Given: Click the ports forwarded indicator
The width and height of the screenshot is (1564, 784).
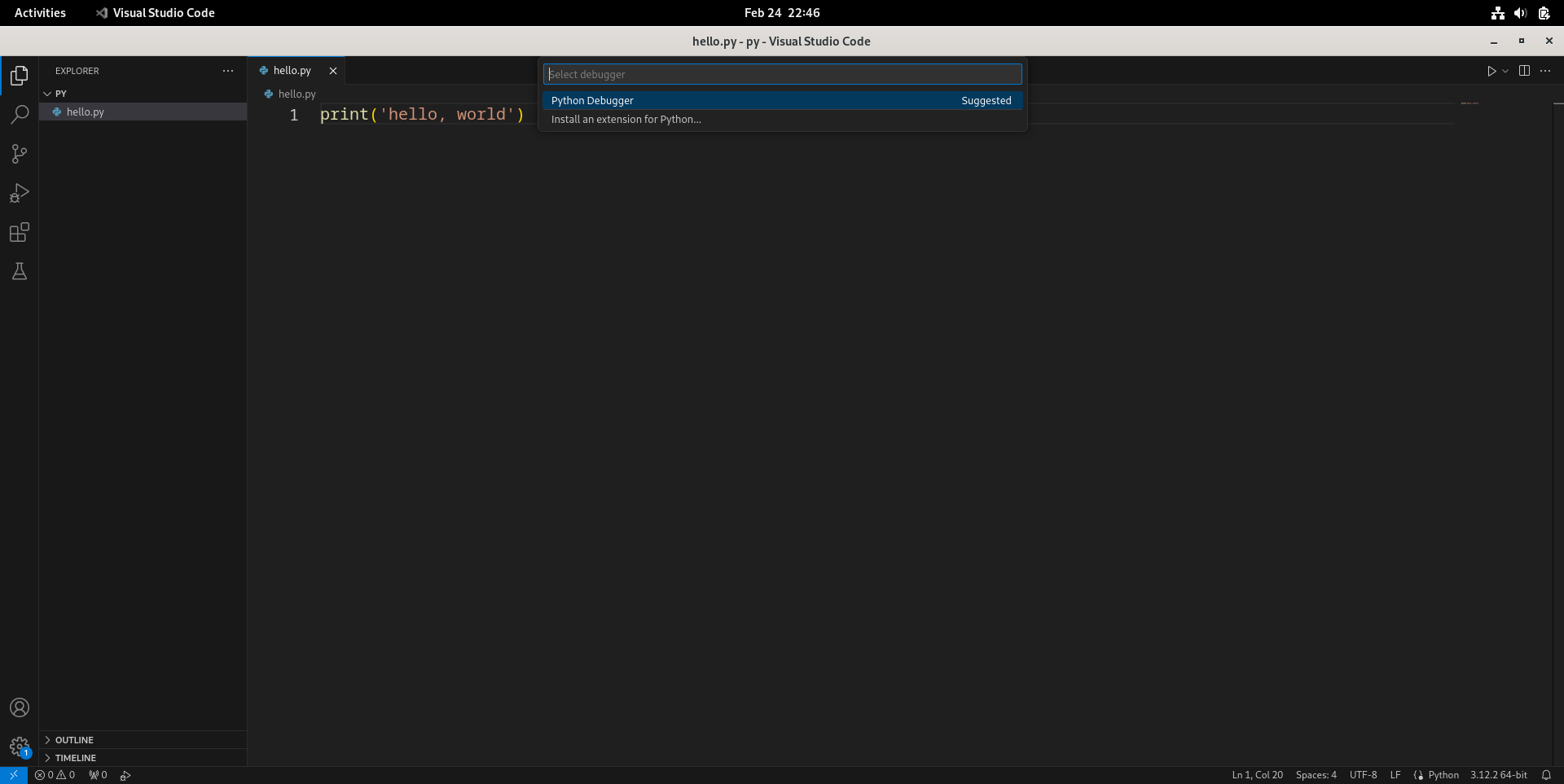Looking at the screenshot, I should tap(98, 775).
